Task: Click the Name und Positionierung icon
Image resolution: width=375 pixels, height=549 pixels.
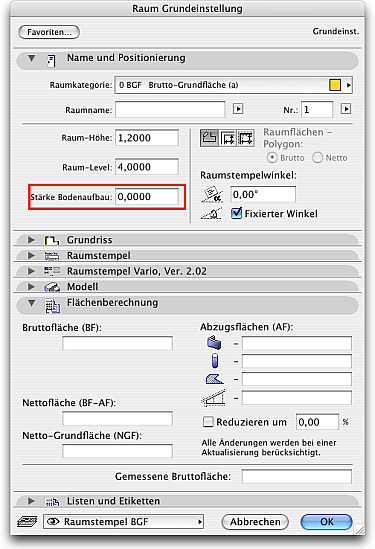Action: point(51,61)
